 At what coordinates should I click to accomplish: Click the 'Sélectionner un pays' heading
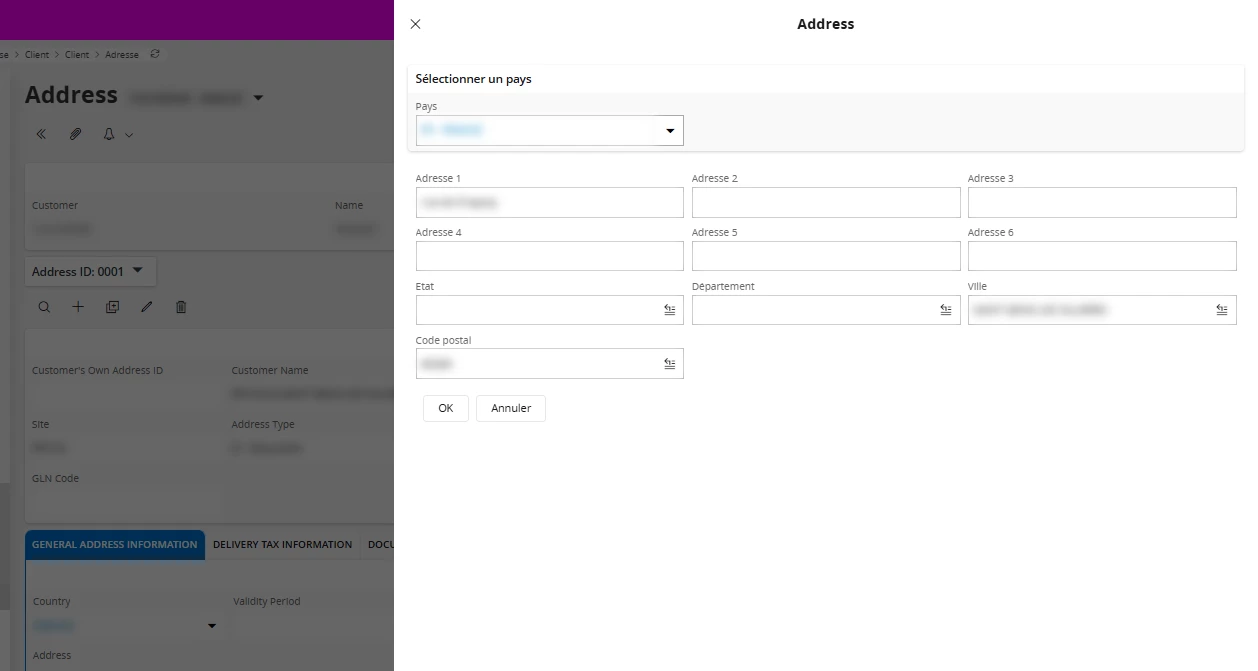coord(474,79)
